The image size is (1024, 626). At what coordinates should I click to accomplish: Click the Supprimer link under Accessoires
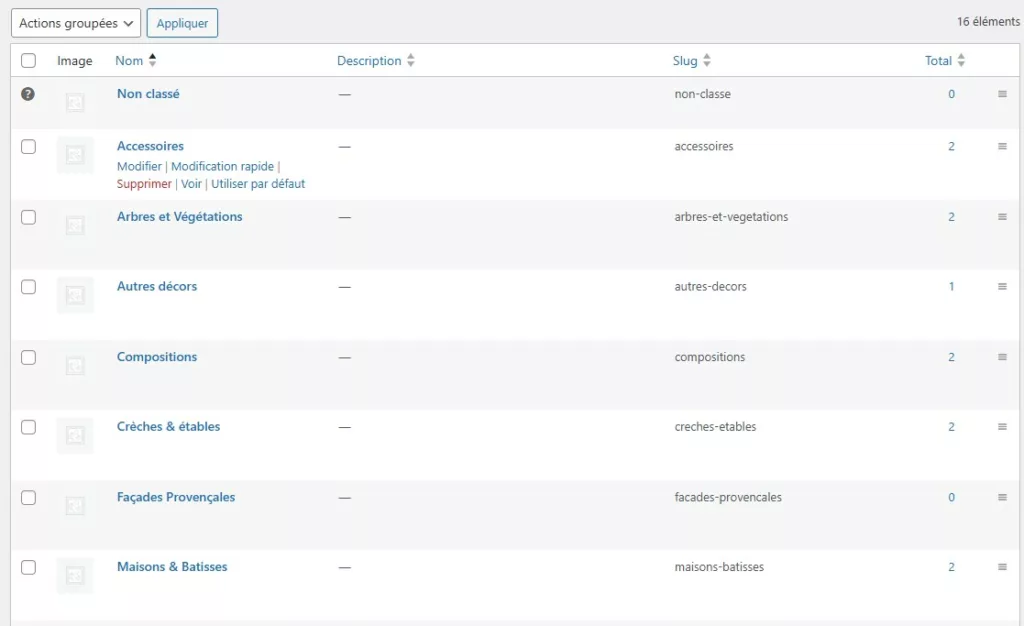144,184
